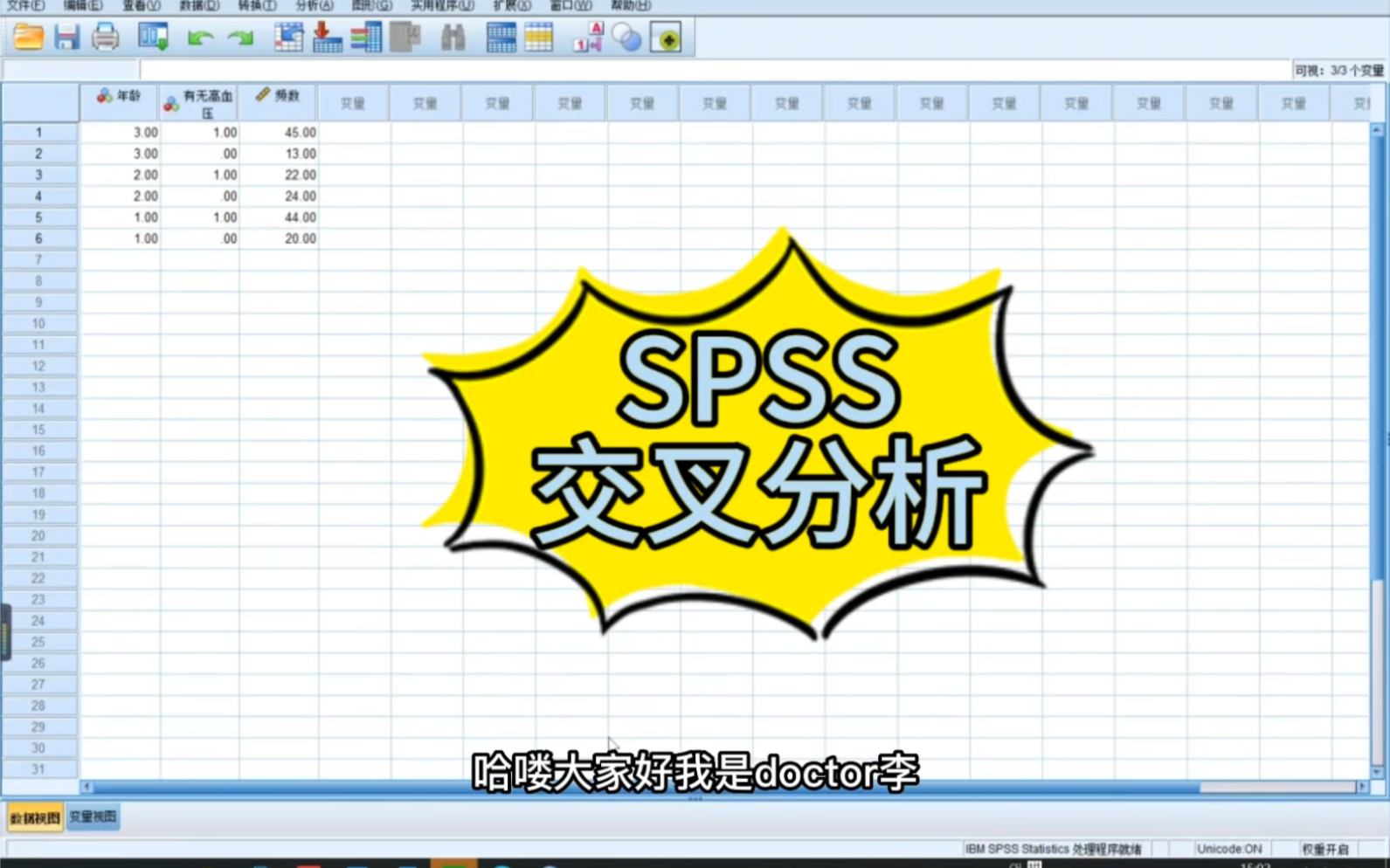Open the 实用程序(U) menu

click(443, 5)
